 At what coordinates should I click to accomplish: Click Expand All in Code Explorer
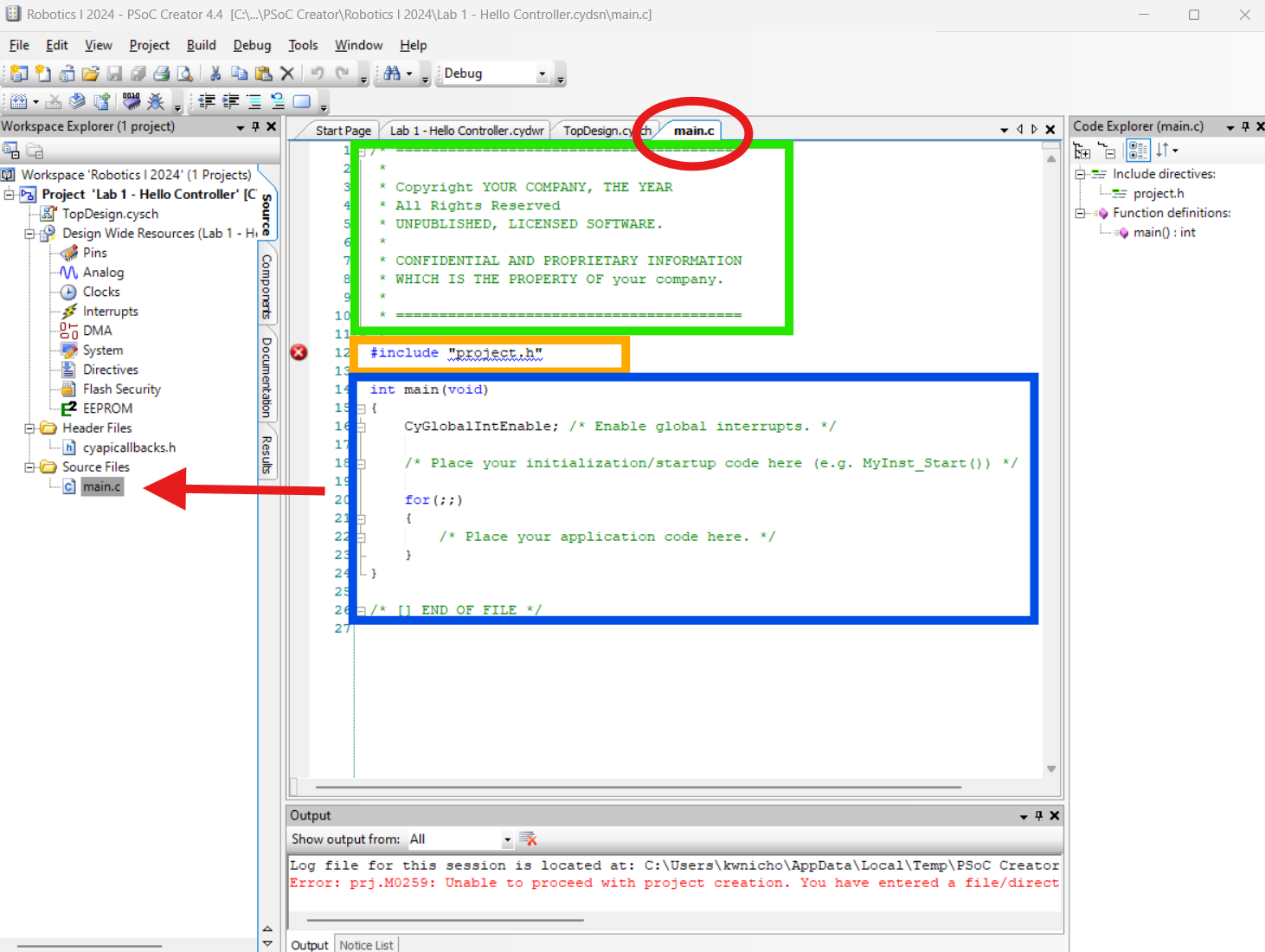[x=1082, y=151]
